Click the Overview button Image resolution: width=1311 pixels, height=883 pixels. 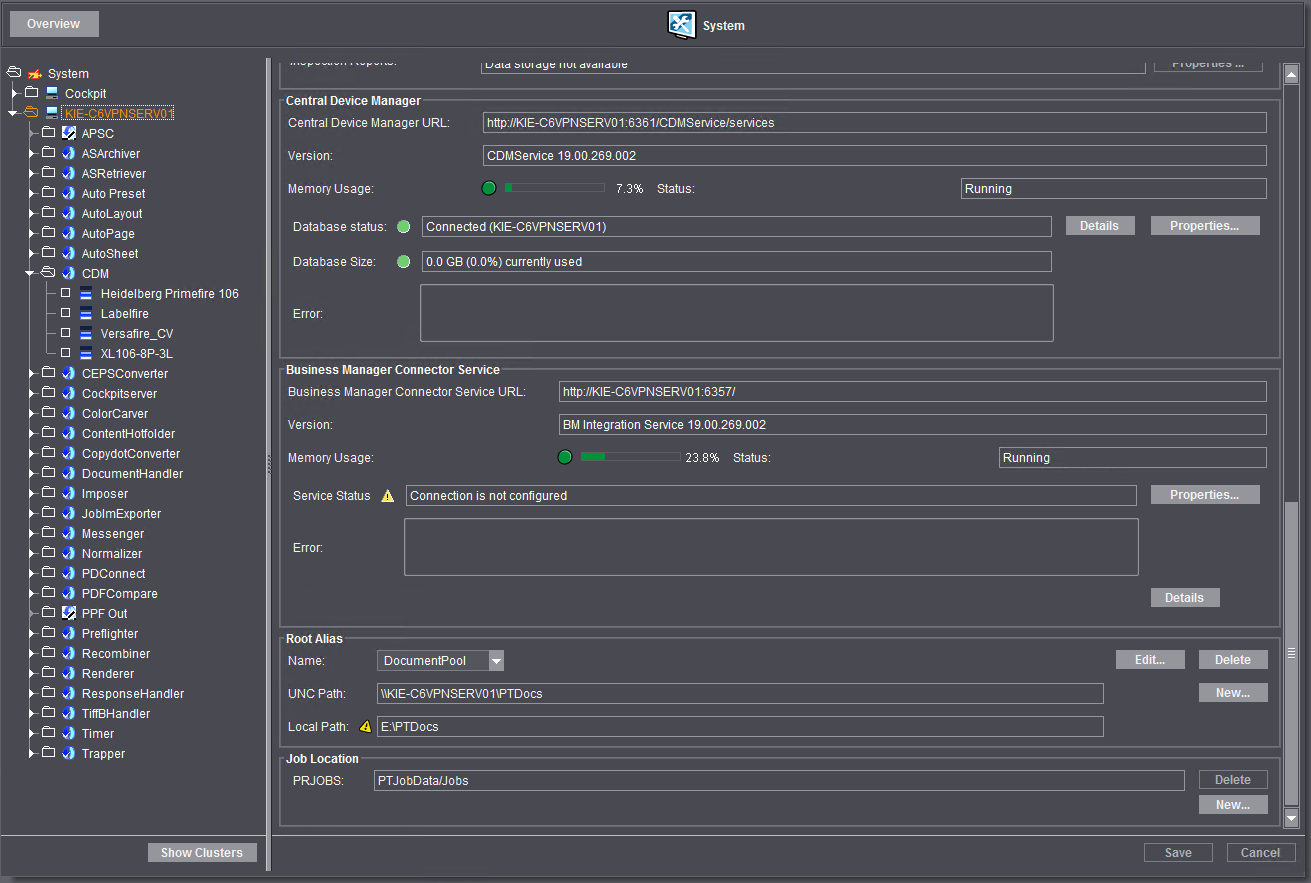click(x=53, y=24)
